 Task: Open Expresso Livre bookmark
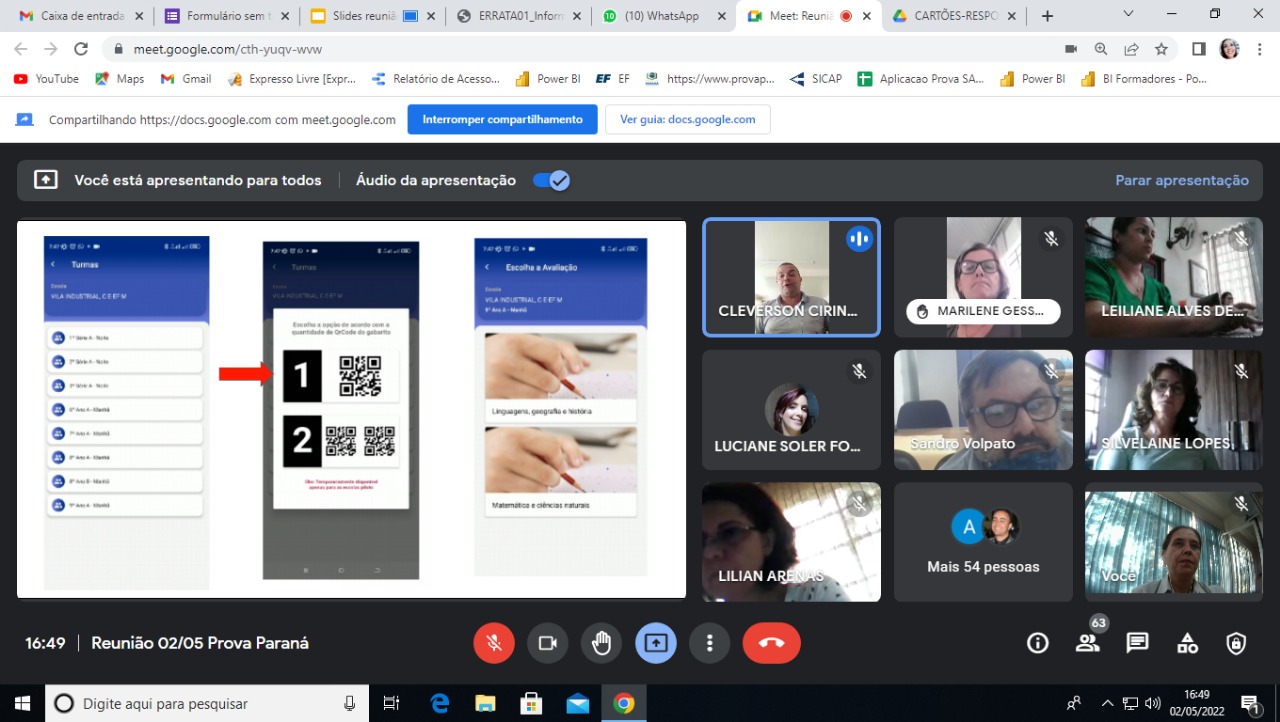[292, 79]
